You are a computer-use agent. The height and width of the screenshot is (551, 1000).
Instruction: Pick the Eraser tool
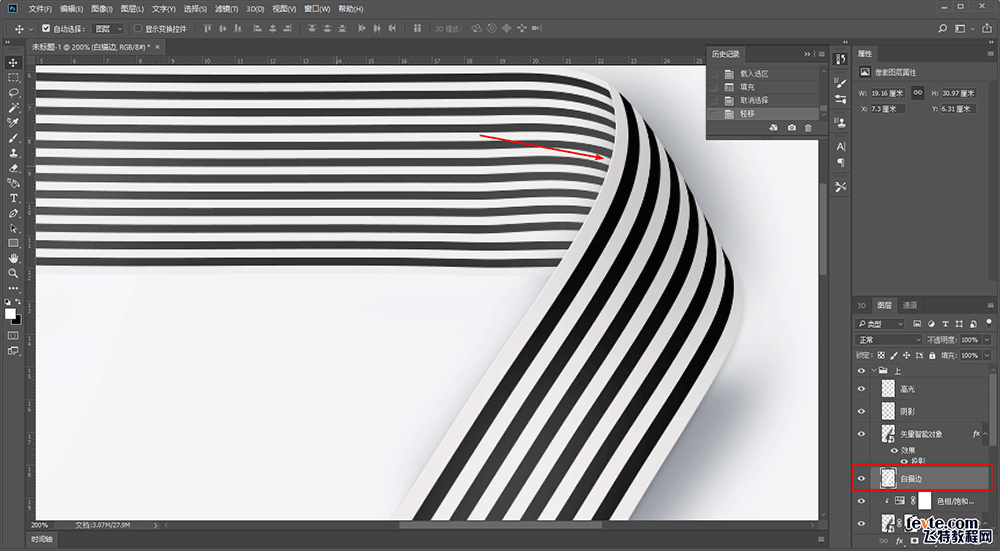(13, 168)
